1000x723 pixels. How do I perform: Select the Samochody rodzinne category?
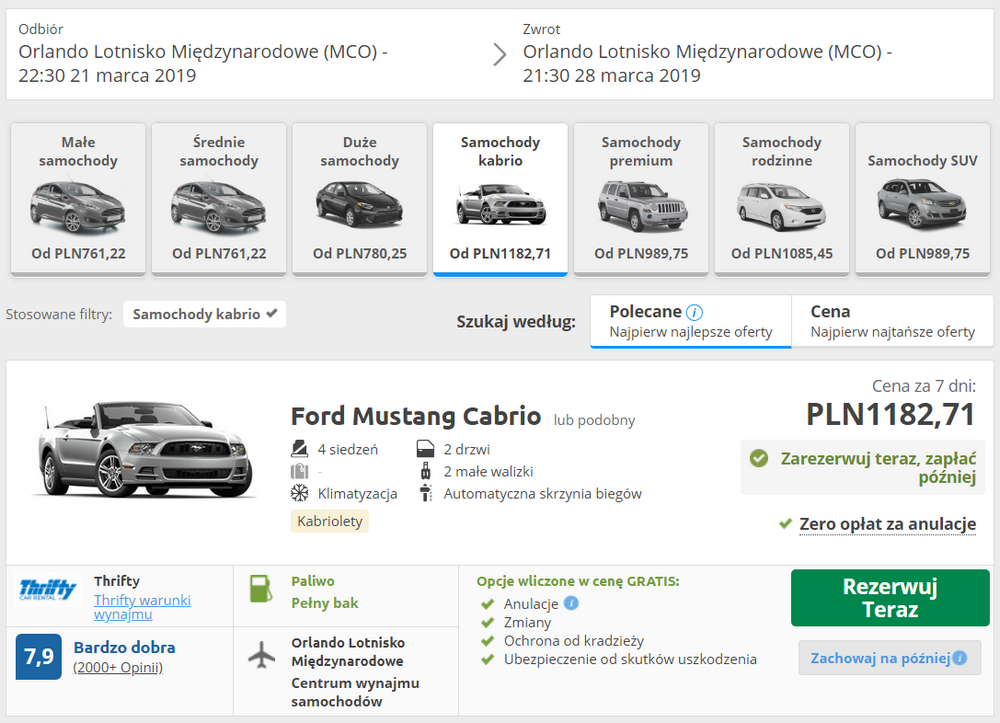782,200
